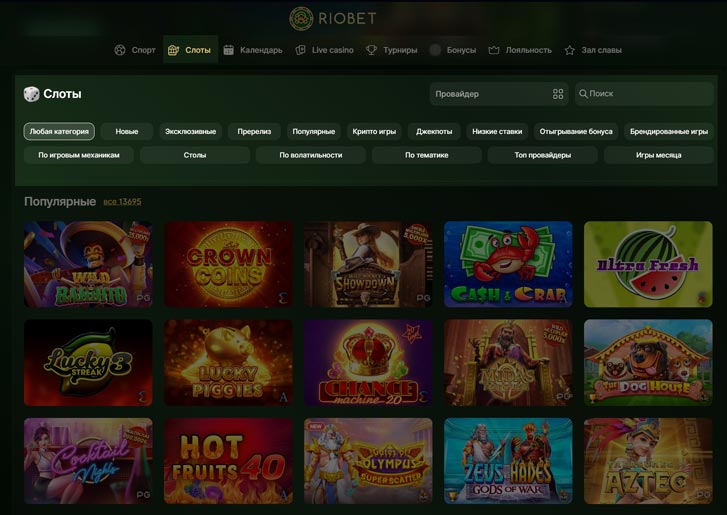Toggle the 'Джекпоты' category filter
The image size is (727, 515).
(x=434, y=131)
